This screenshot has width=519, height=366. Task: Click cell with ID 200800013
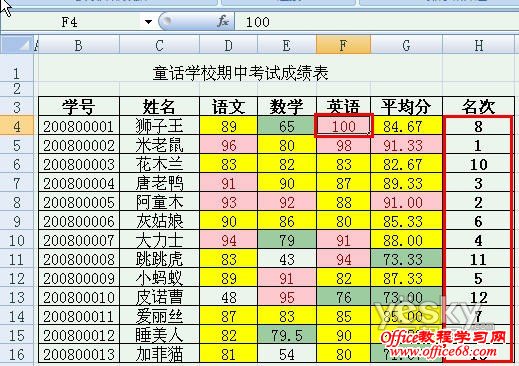pos(79,353)
